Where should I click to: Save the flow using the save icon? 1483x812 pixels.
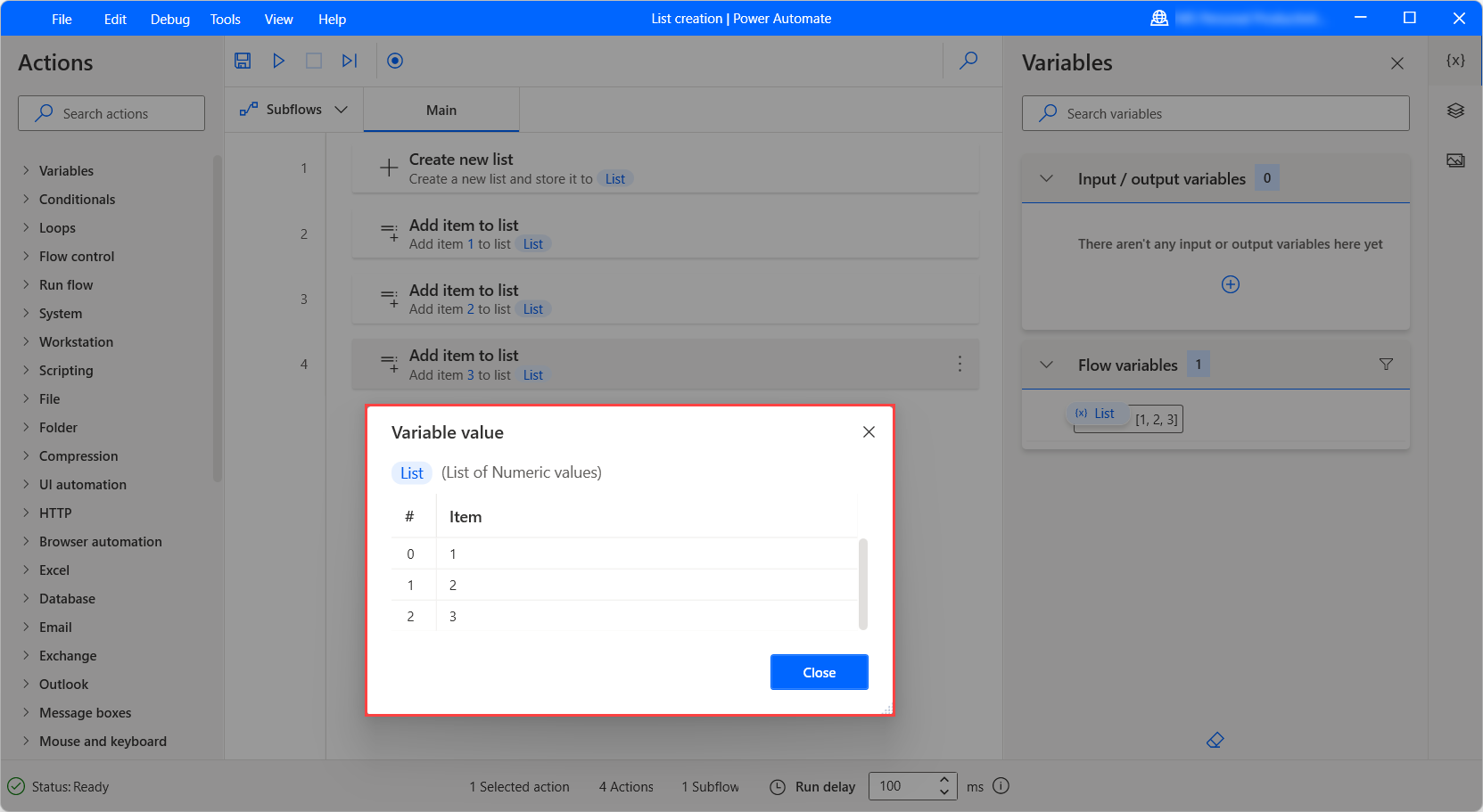coord(243,61)
